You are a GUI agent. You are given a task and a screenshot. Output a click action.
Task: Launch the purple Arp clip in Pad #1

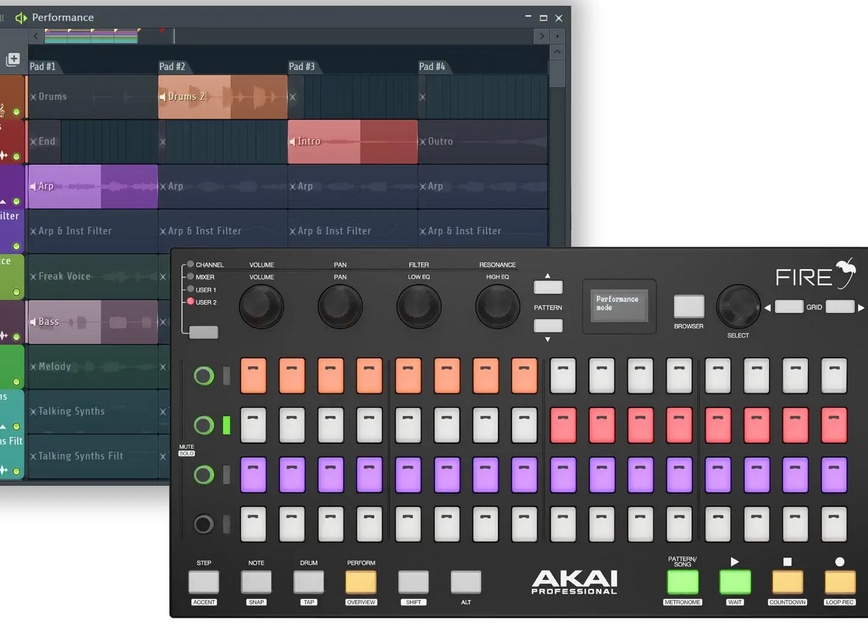click(x=92, y=187)
